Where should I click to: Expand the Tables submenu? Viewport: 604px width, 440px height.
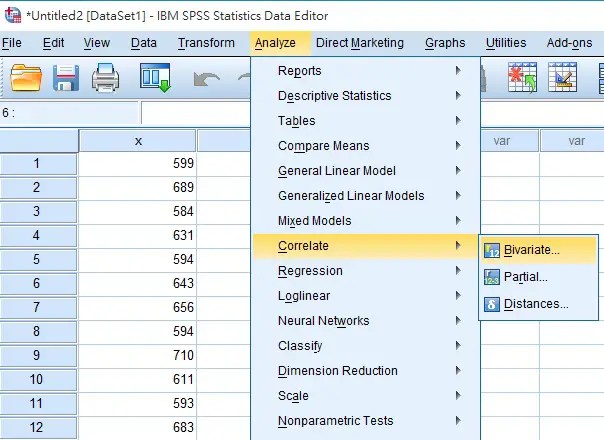coord(365,121)
